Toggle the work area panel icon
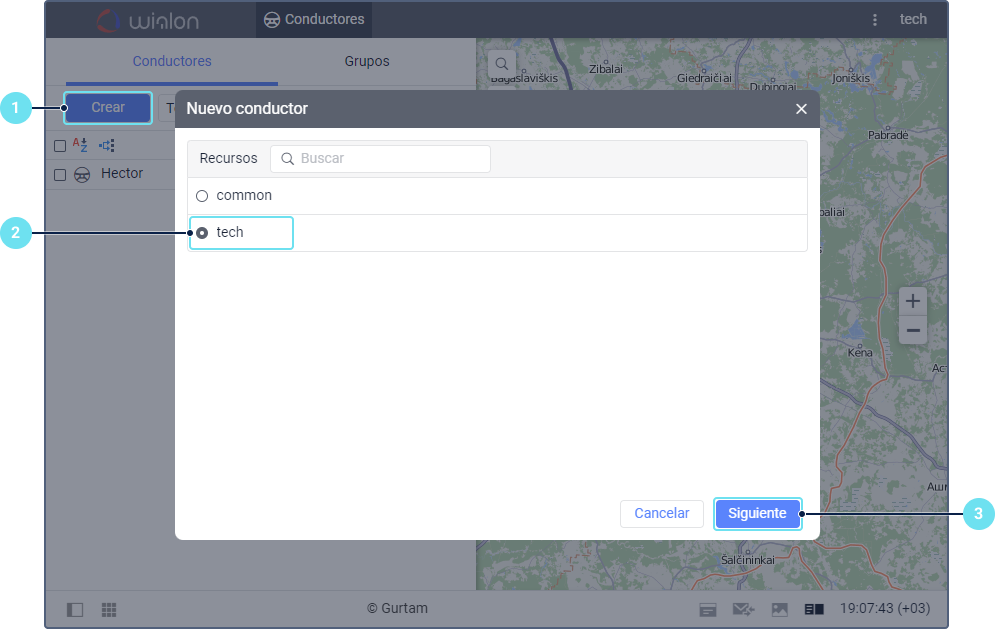This screenshot has width=995, height=629. [75, 610]
